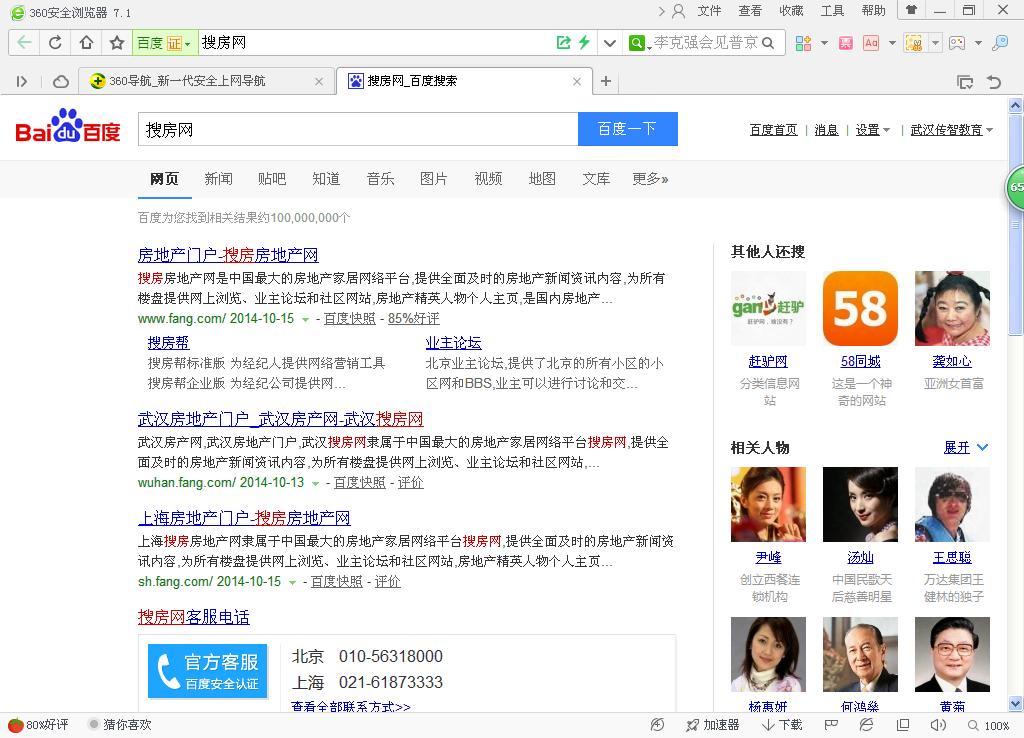Image resolution: width=1024 pixels, height=738 pixels.
Task: Click the lightning speed mode icon
Action: [x=584, y=43]
